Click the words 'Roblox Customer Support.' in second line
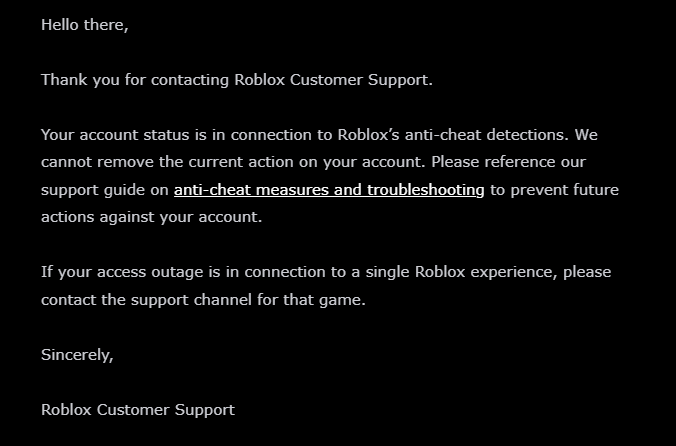 (333, 80)
